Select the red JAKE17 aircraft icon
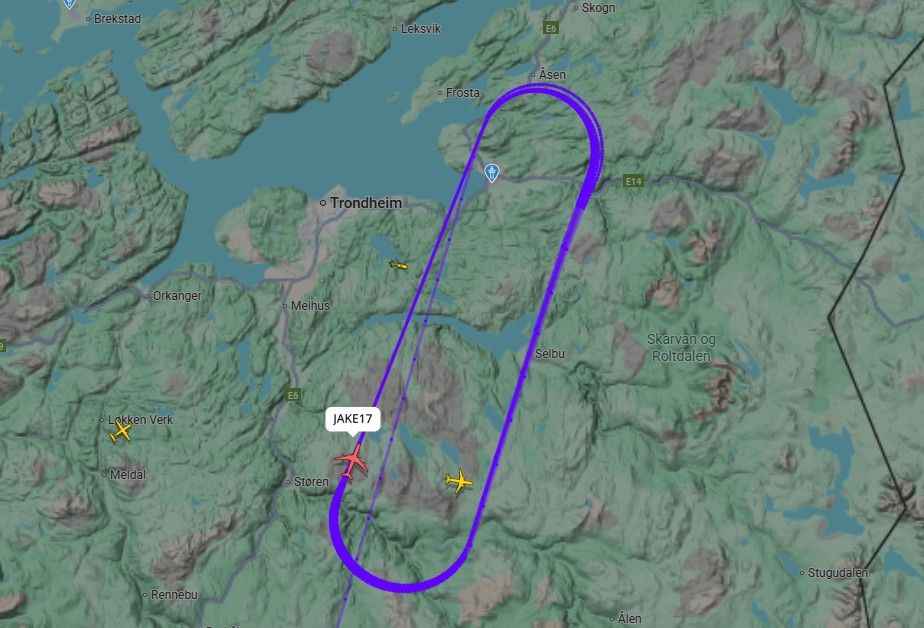Image resolution: width=924 pixels, height=628 pixels. 352,461
